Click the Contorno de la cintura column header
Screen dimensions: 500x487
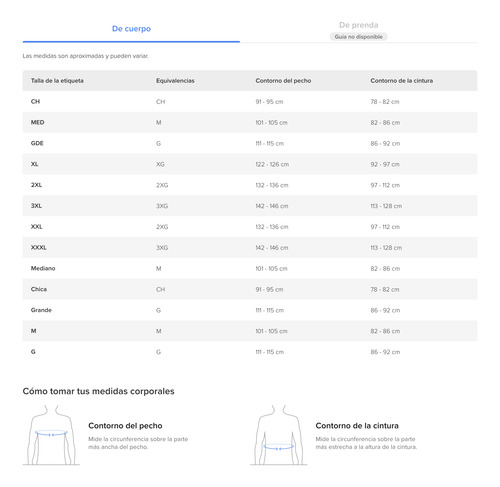(x=402, y=81)
